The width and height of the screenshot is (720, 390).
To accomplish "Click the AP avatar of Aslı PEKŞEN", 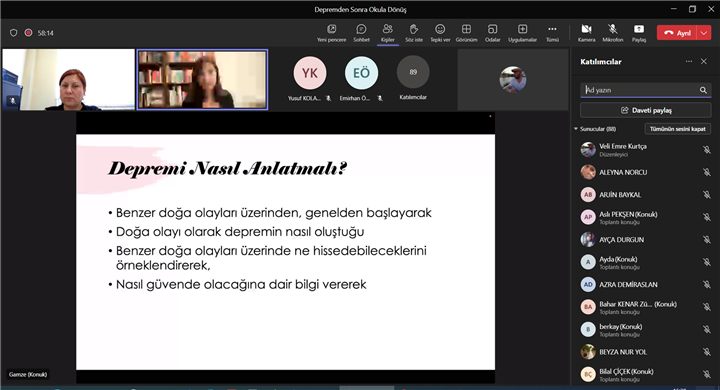I will tap(588, 217).
